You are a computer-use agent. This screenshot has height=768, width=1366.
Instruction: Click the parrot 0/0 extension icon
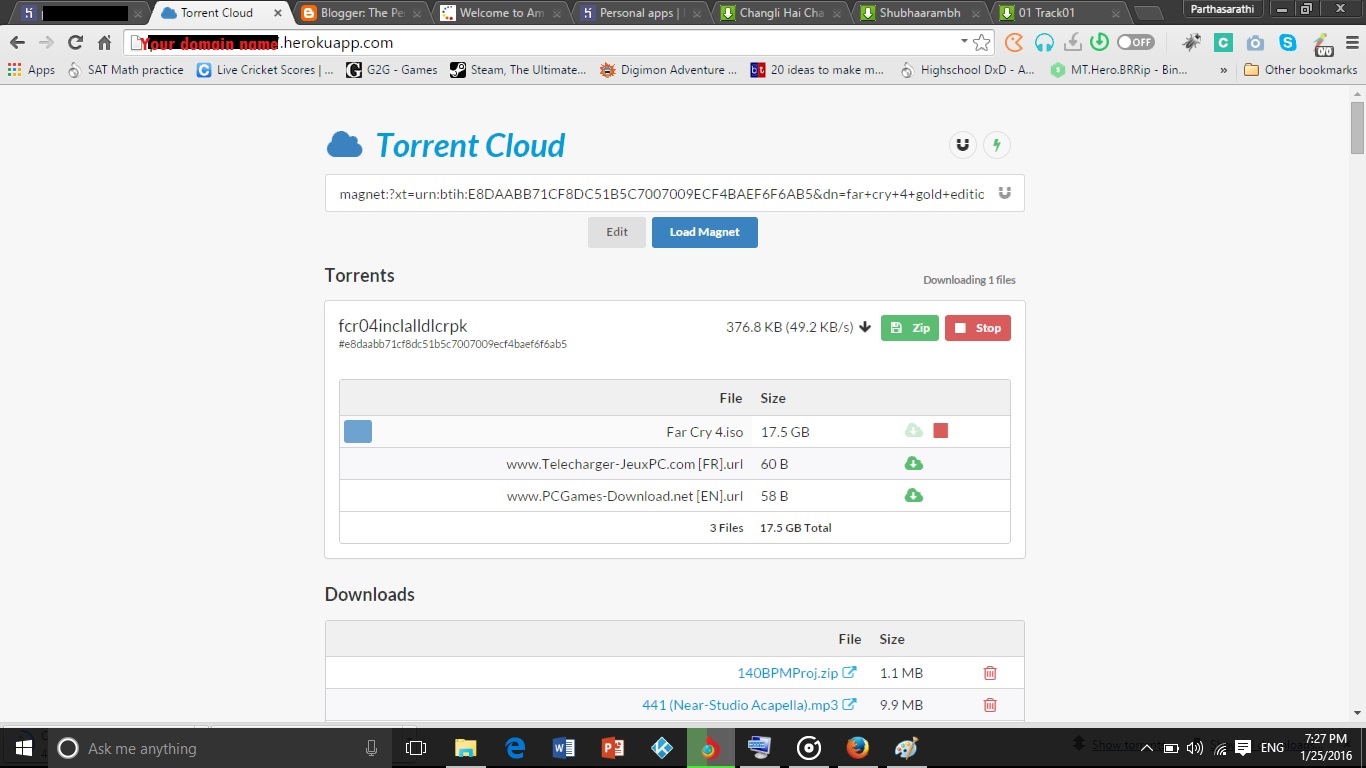(1323, 42)
